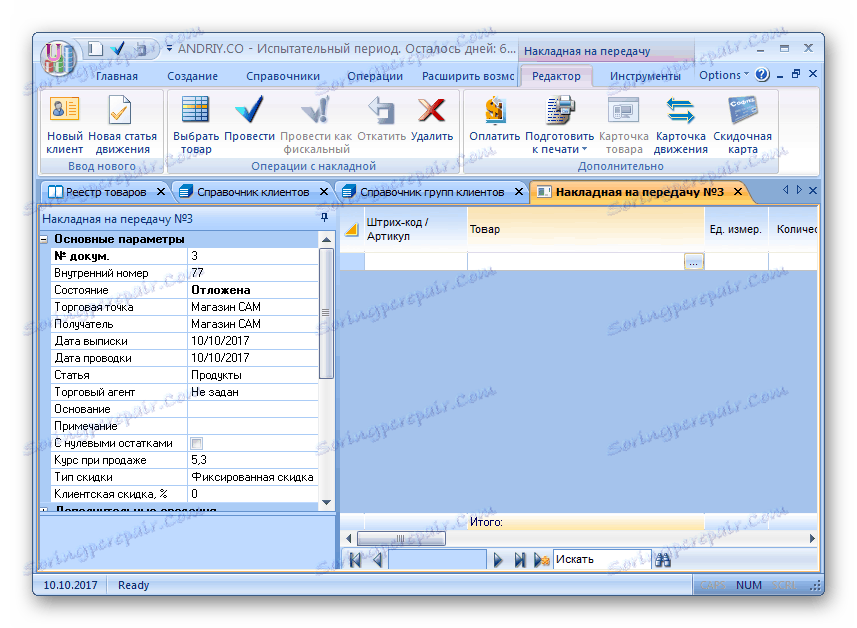Image resolution: width=857 pixels, height=628 pixels.
Task: Go to last record button
Action: pyautogui.click(x=519, y=560)
